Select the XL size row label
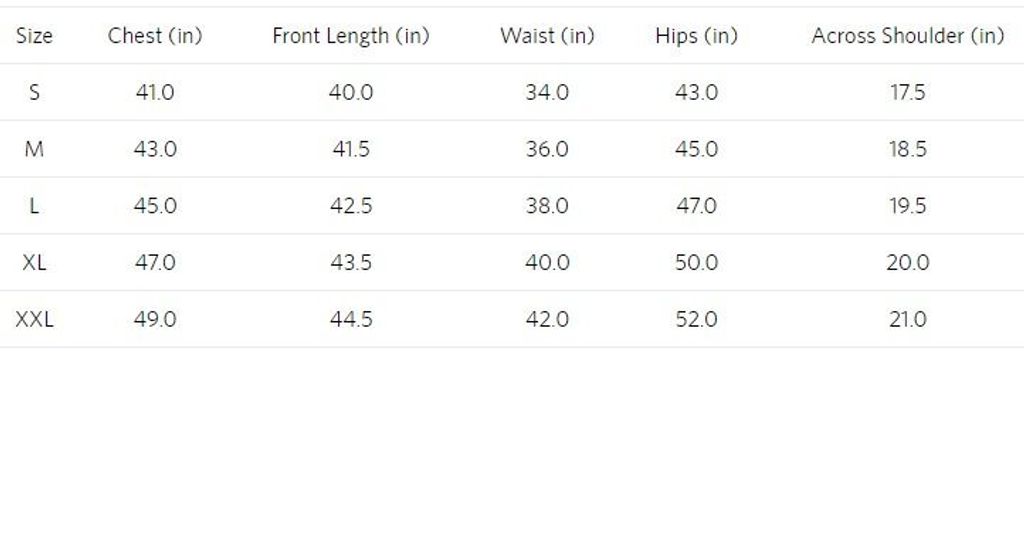Viewport: 1024px width, 559px height. point(34,263)
